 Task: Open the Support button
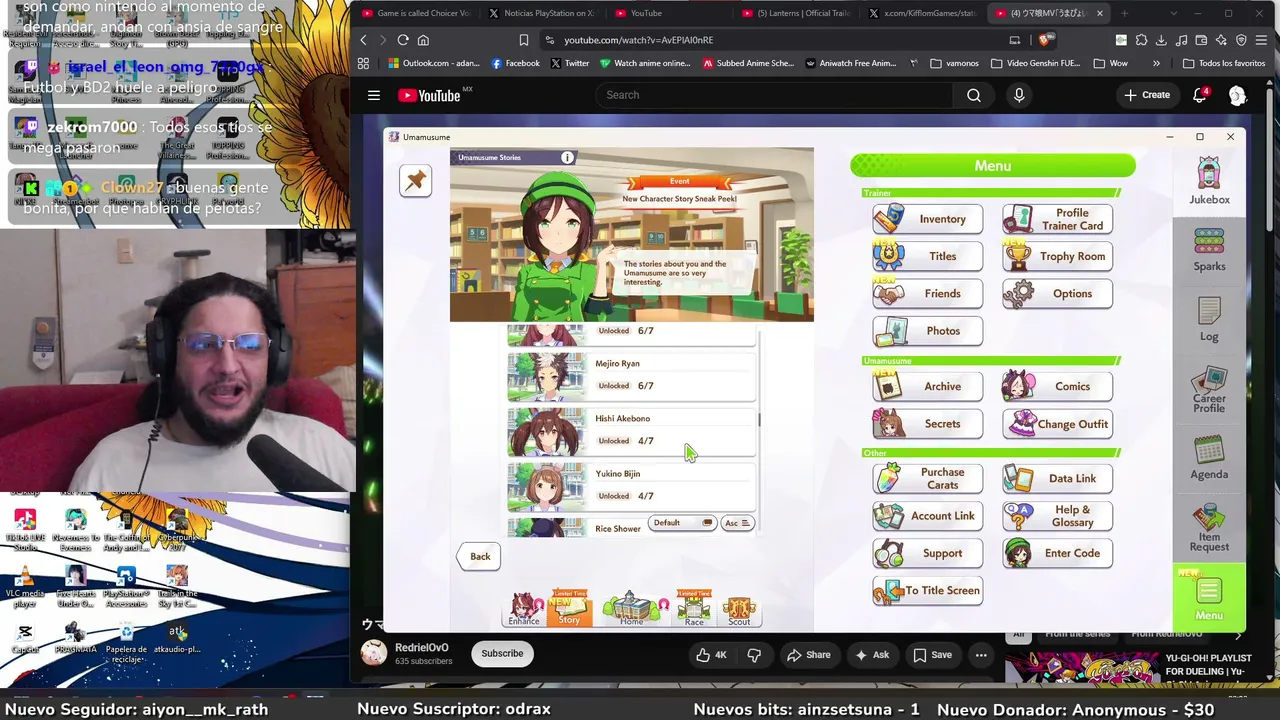[927, 553]
